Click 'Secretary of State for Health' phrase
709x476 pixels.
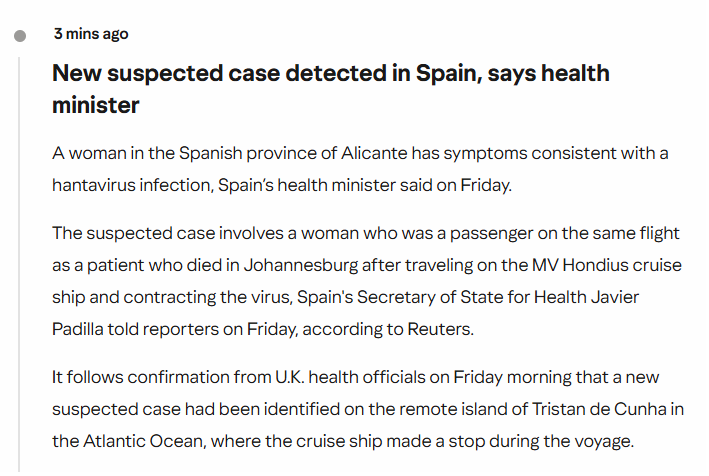click(x=443, y=297)
